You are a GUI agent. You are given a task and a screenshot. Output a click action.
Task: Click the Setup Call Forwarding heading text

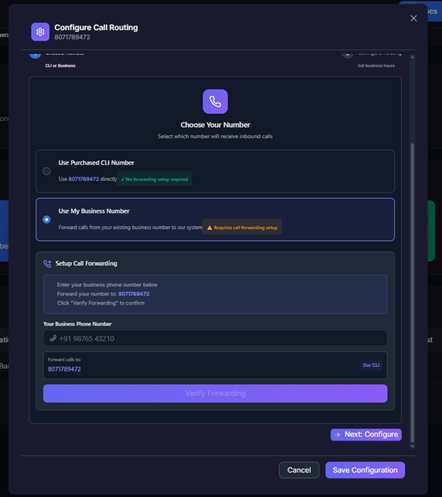pyautogui.click(x=86, y=263)
